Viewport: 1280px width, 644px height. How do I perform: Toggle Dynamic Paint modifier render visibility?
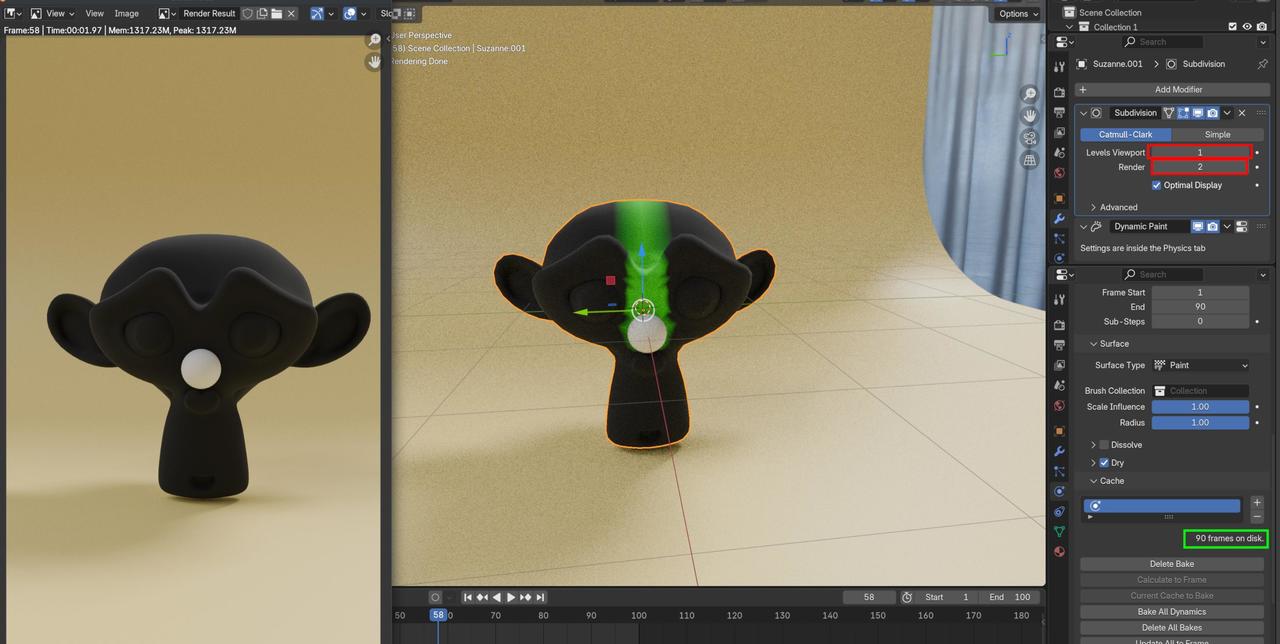[x=1212, y=227]
